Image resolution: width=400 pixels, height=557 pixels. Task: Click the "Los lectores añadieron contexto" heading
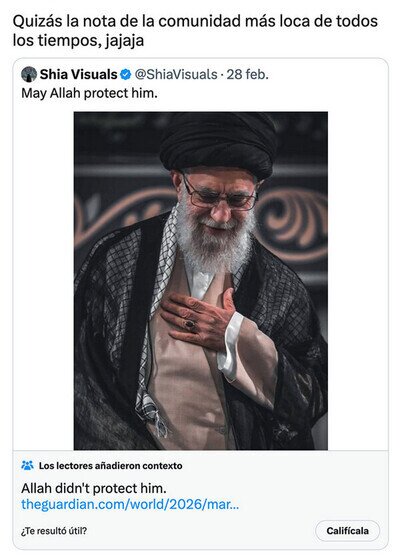[x=110, y=466]
